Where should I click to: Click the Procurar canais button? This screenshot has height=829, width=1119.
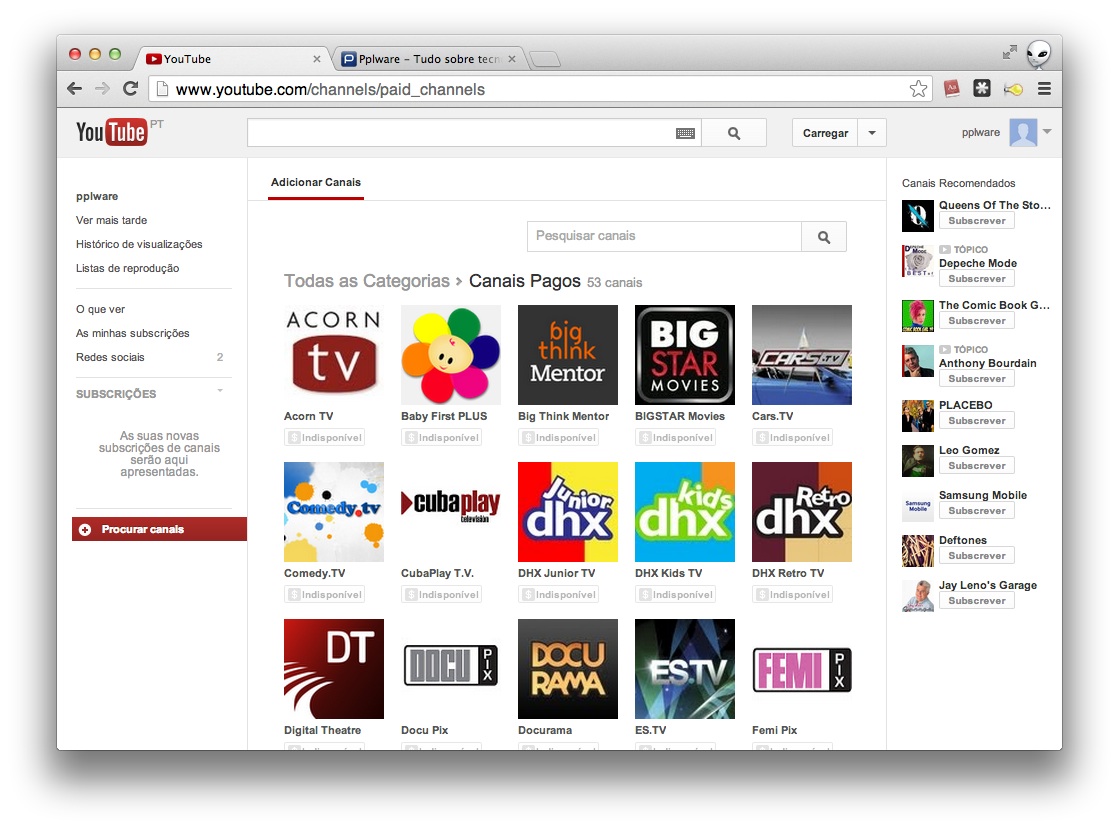pyautogui.click(x=159, y=529)
